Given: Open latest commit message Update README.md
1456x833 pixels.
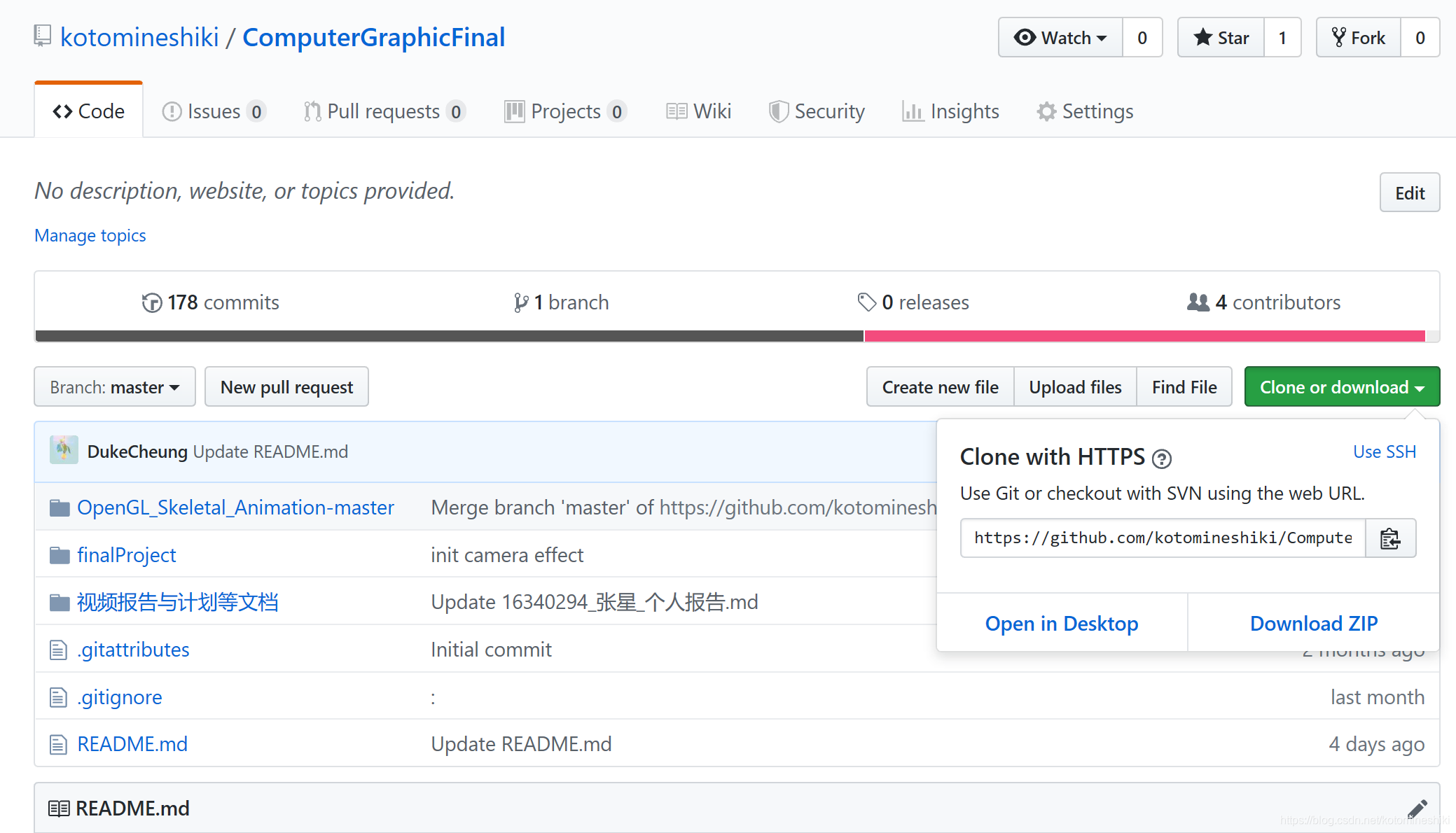Looking at the screenshot, I should [270, 451].
